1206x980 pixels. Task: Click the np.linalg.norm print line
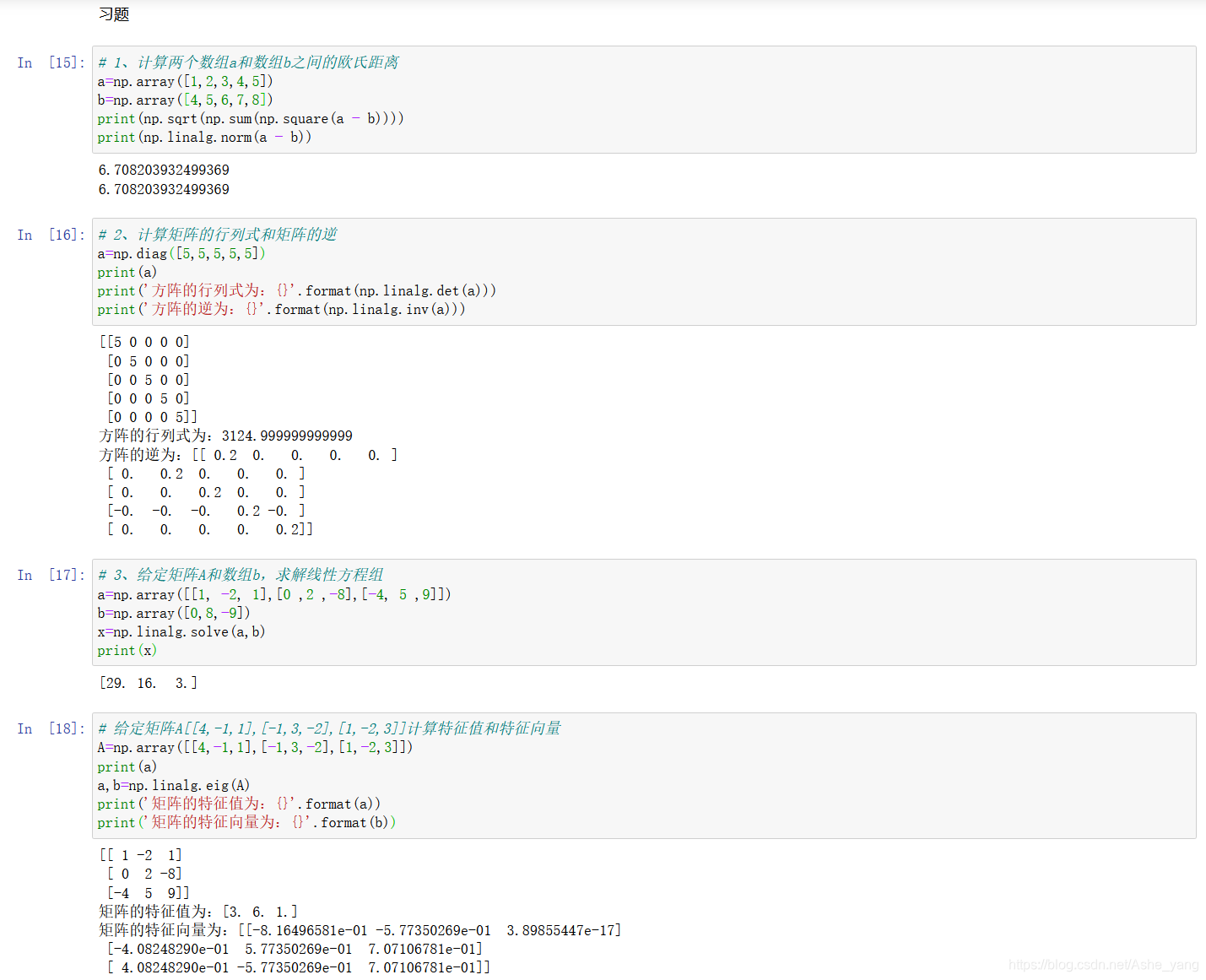(x=204, y=138)
